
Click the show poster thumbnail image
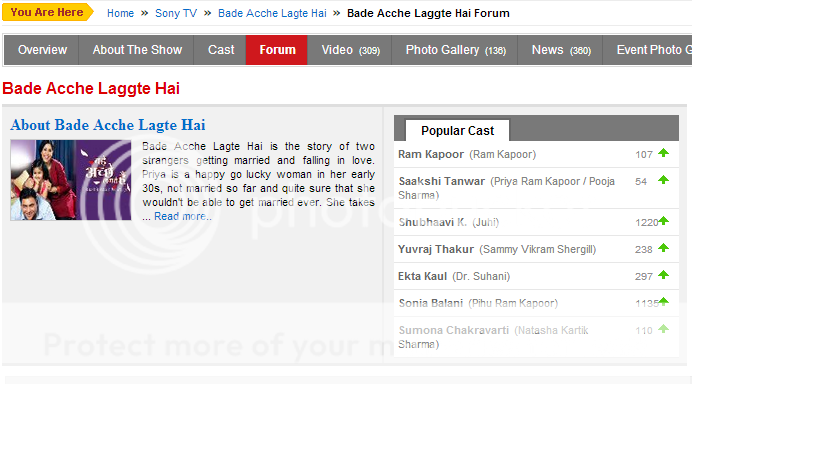[70, 180]
